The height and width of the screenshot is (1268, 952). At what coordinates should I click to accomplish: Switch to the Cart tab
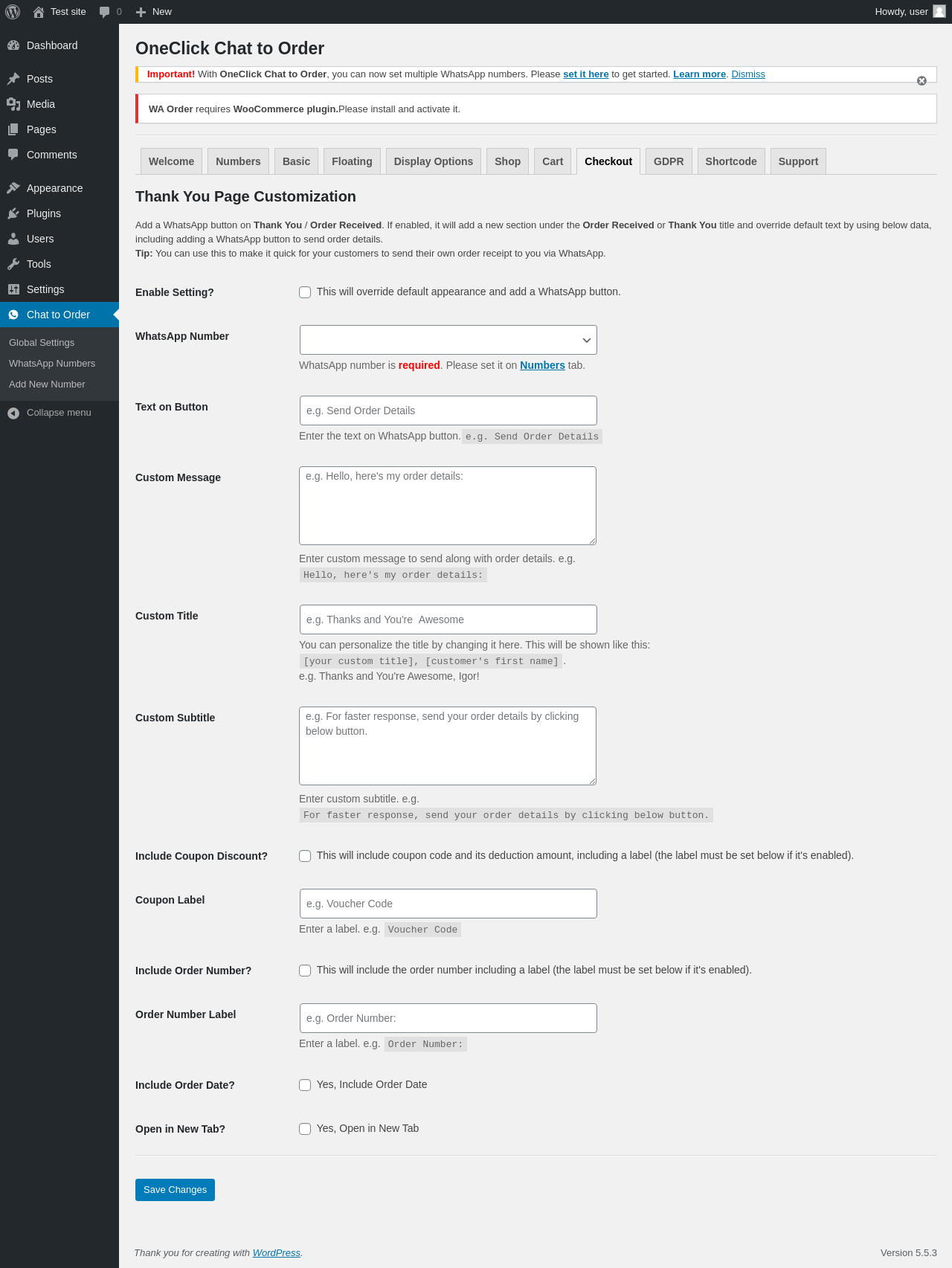(x=553, y=161)
